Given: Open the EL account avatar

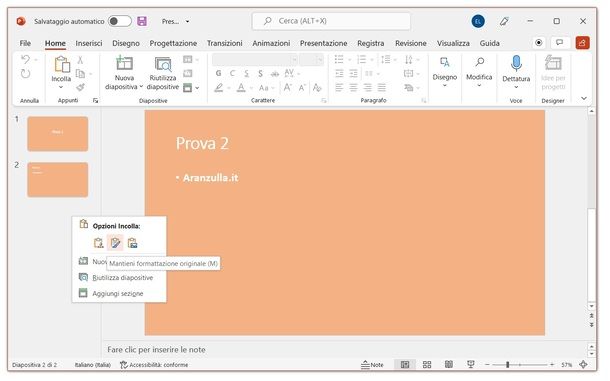Looking at the screenshot, I should point(478,21).
